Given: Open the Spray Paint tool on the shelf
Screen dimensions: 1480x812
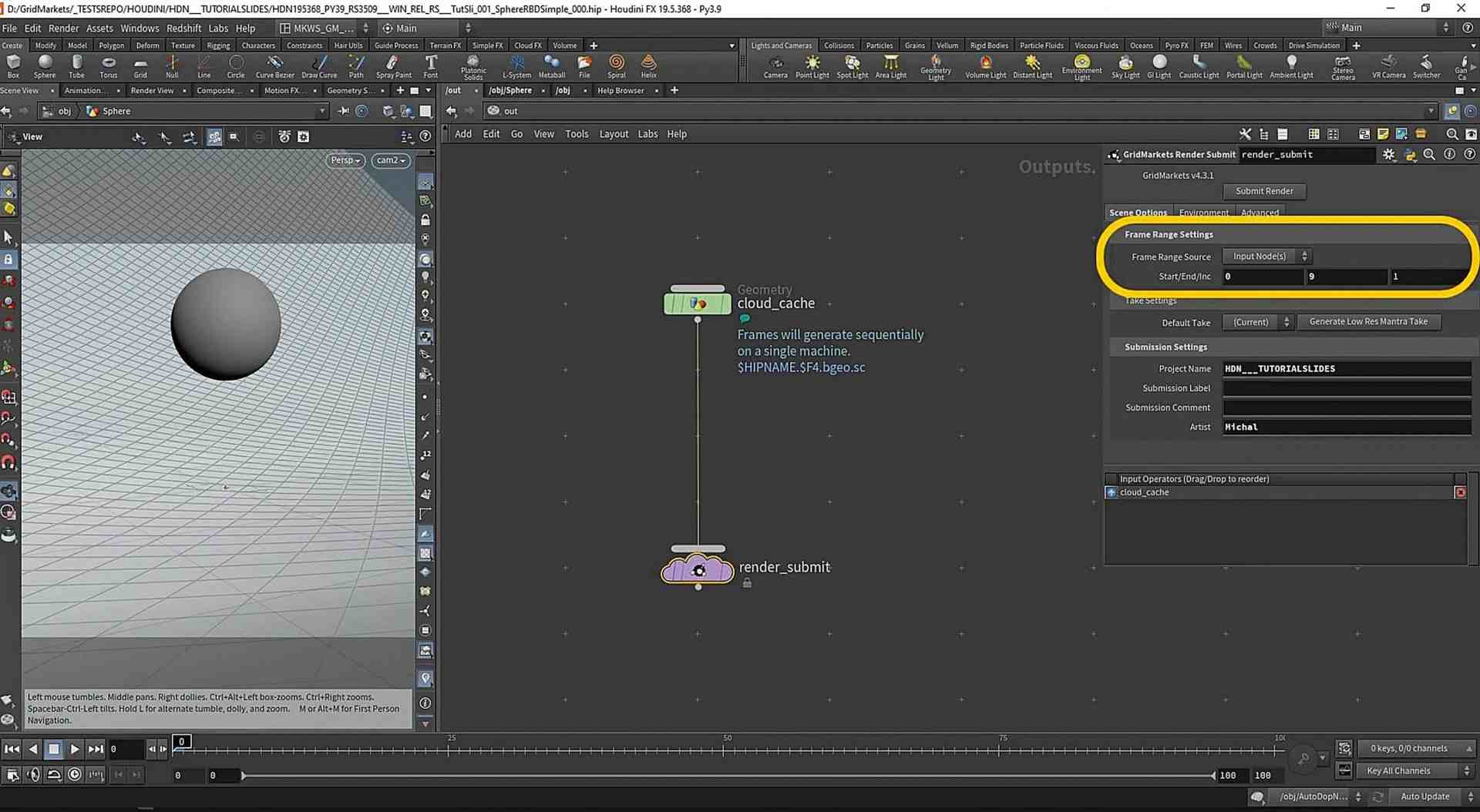Looking at the screenshot, I should coord(393,67).
